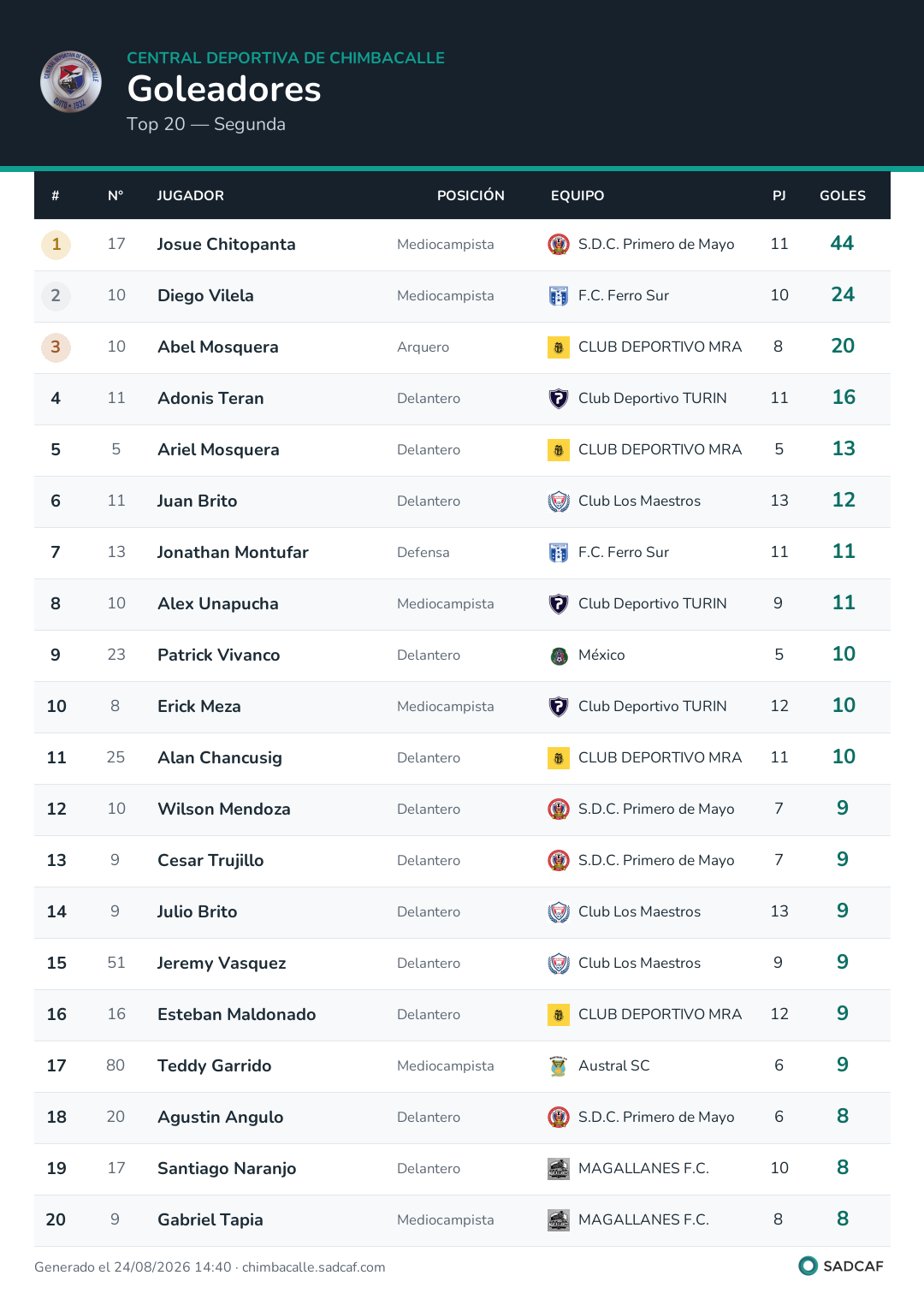Click Club Deportivo TURIN shield beside Adonis Teran

(559, 399)
